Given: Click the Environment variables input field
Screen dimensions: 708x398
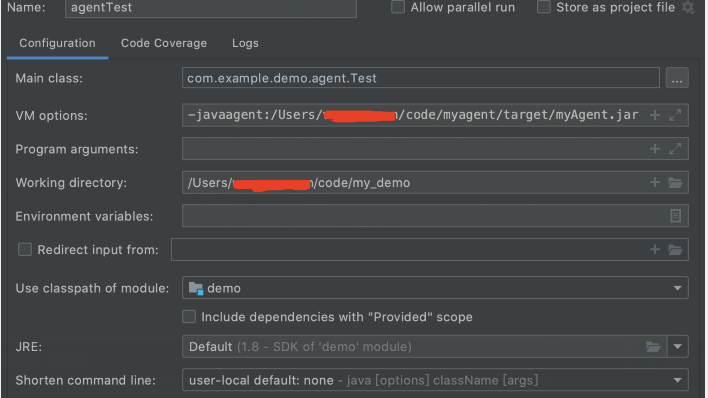Looking at the screenshot, I should (435, 216).
